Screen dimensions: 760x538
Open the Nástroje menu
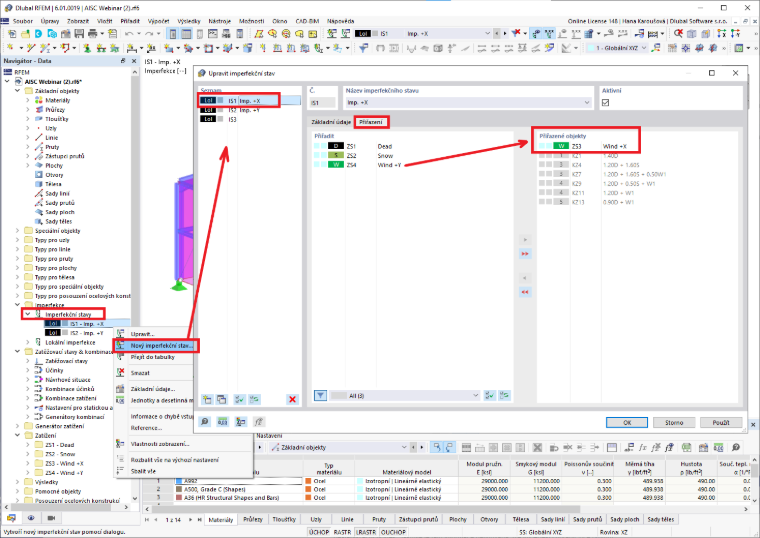tap(220, 21)
